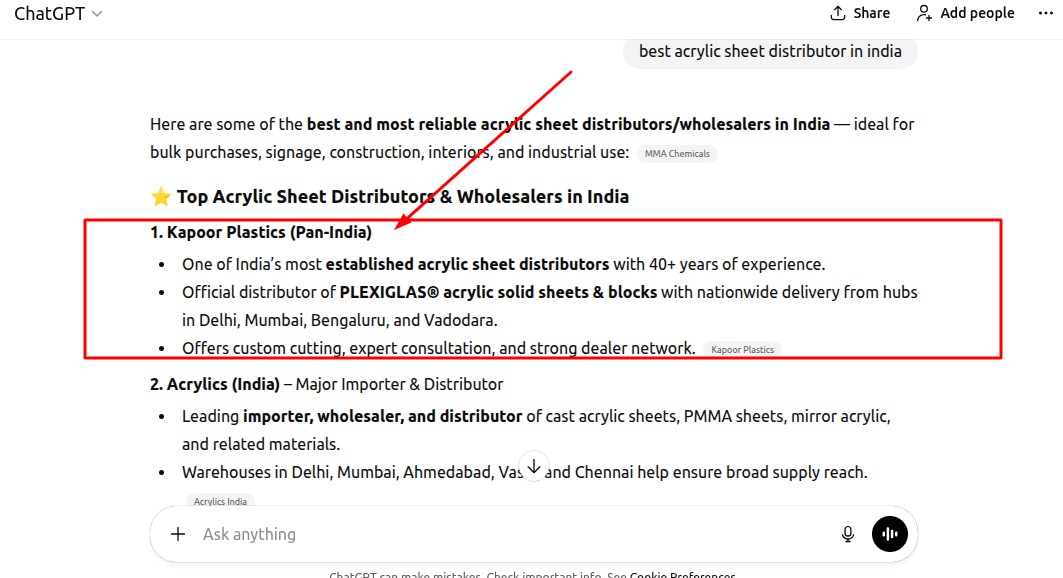Screen dimensions: 1063x578
Task: Open the Add people option
Action: pos(965,13)
